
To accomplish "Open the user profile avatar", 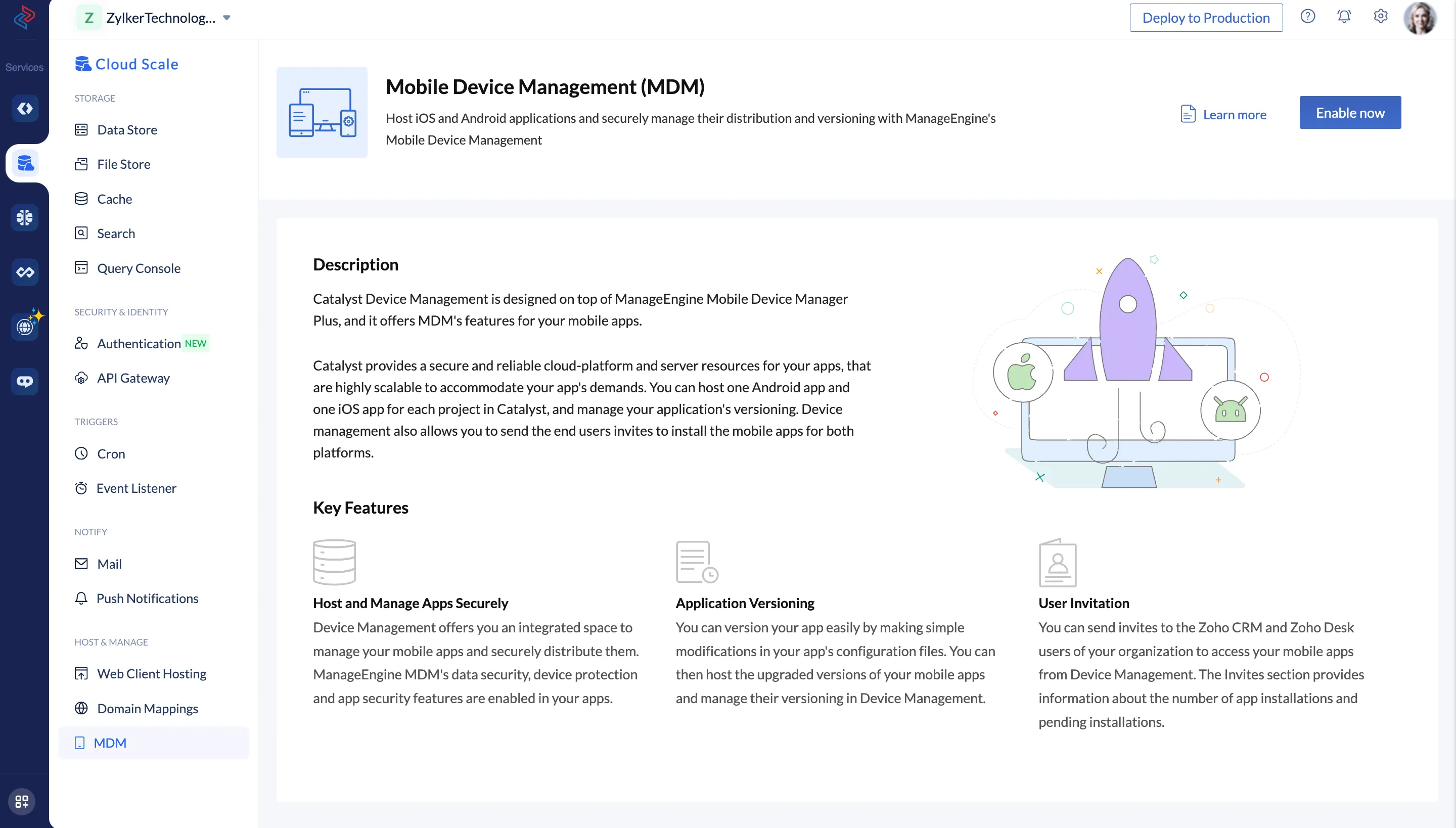I will point(1420,18).
